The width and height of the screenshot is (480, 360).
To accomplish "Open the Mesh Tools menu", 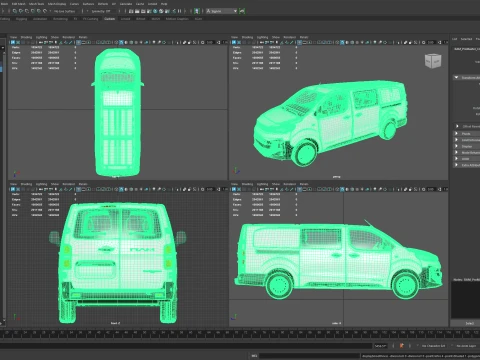I will pos(37,4).
